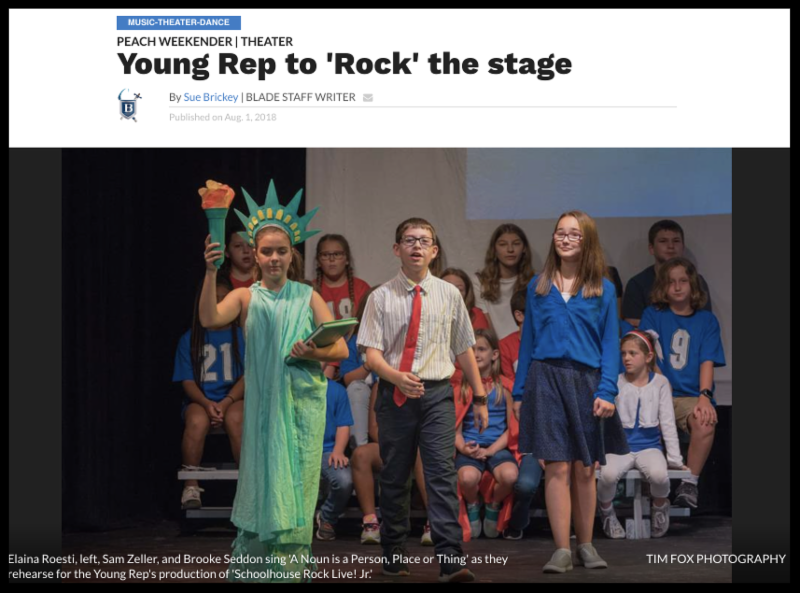Open the MUSIC-THEATER-DANCE category tag

(179, 22)
